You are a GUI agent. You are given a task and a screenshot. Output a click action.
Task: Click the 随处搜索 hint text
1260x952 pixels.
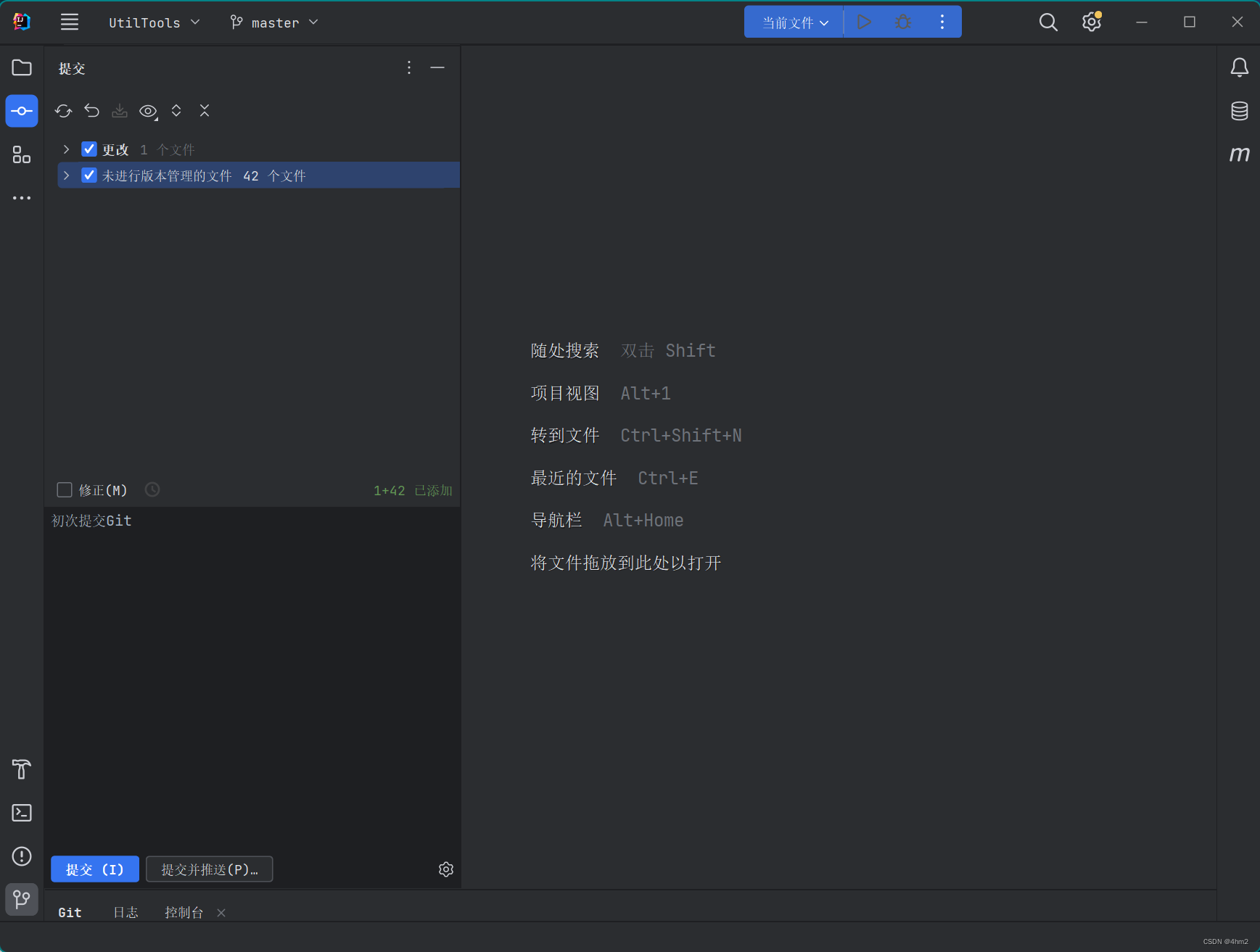(x=565, y=351)
